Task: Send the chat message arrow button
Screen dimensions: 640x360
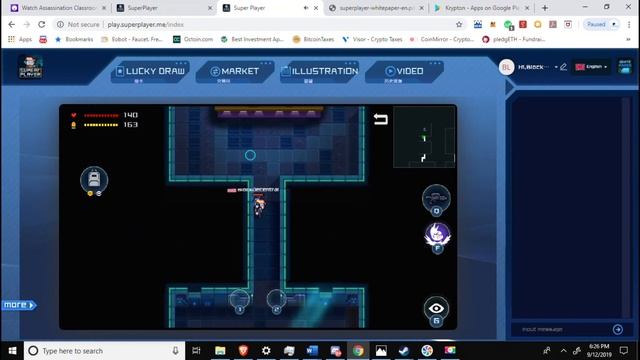Action: 618,329
